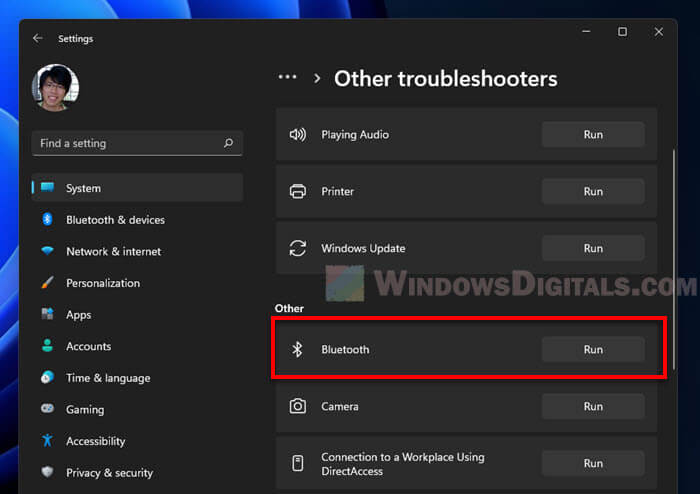Click the Accessibility figure icon
This screenshot has width=700, height=494.
point(47,440)
